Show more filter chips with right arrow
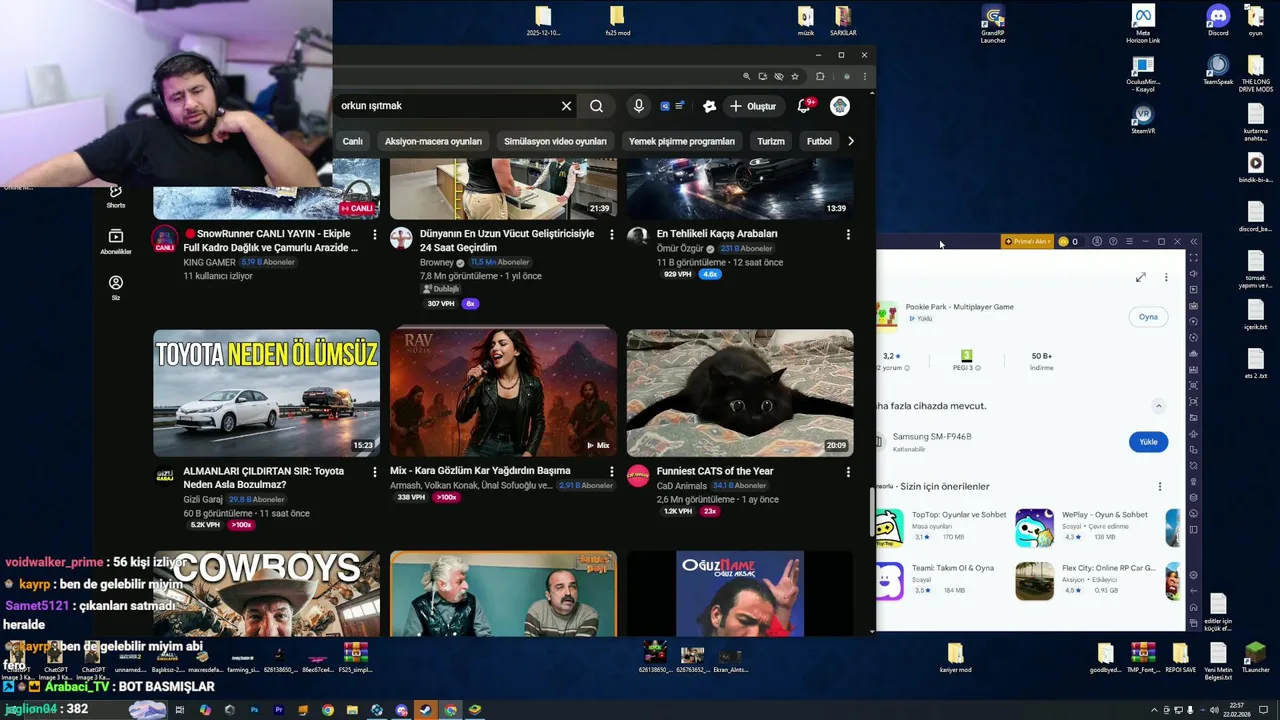This screenshot has width=1280, height=720. [851, 141]
